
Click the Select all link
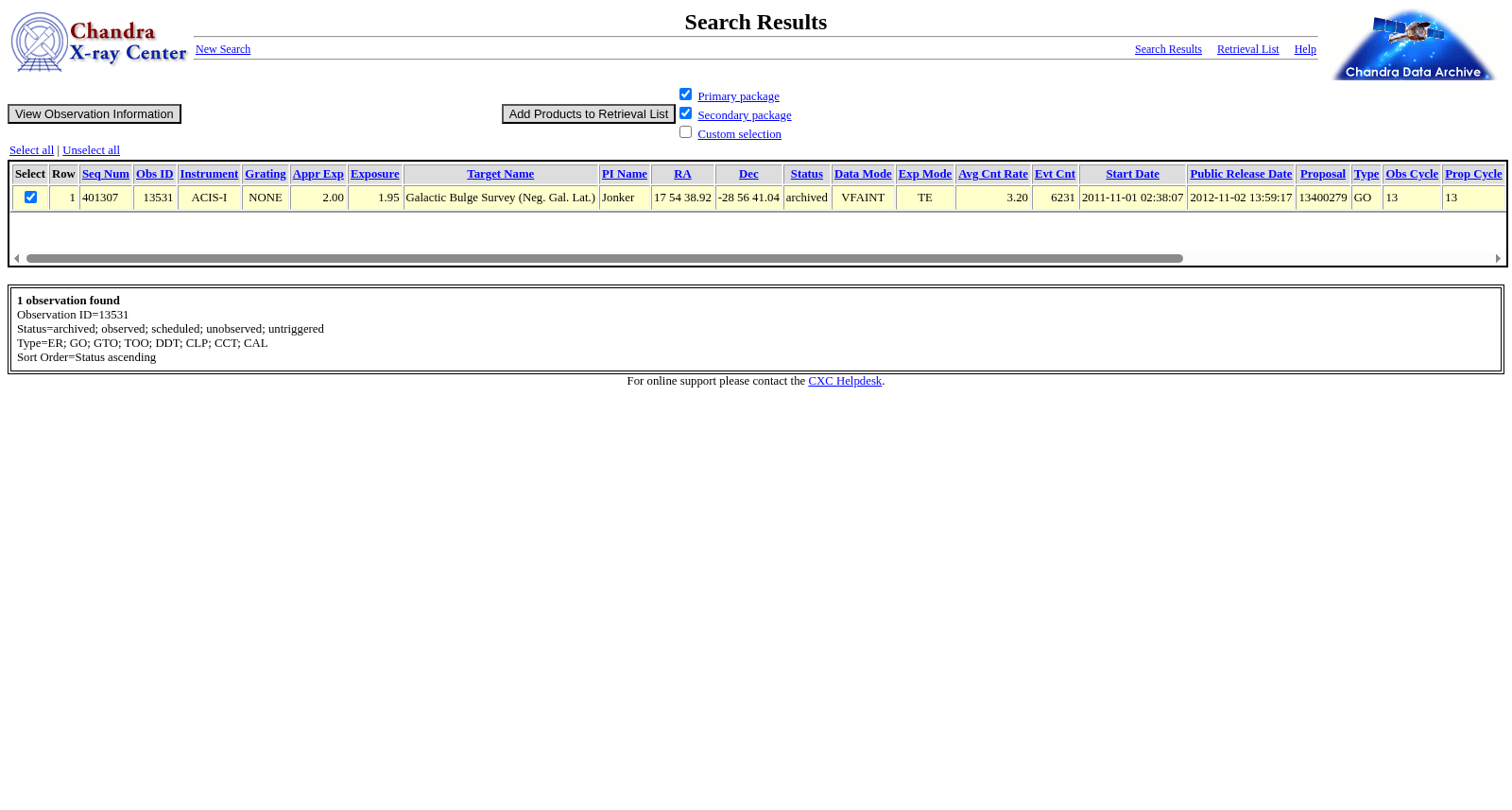(x=31, y=150)
